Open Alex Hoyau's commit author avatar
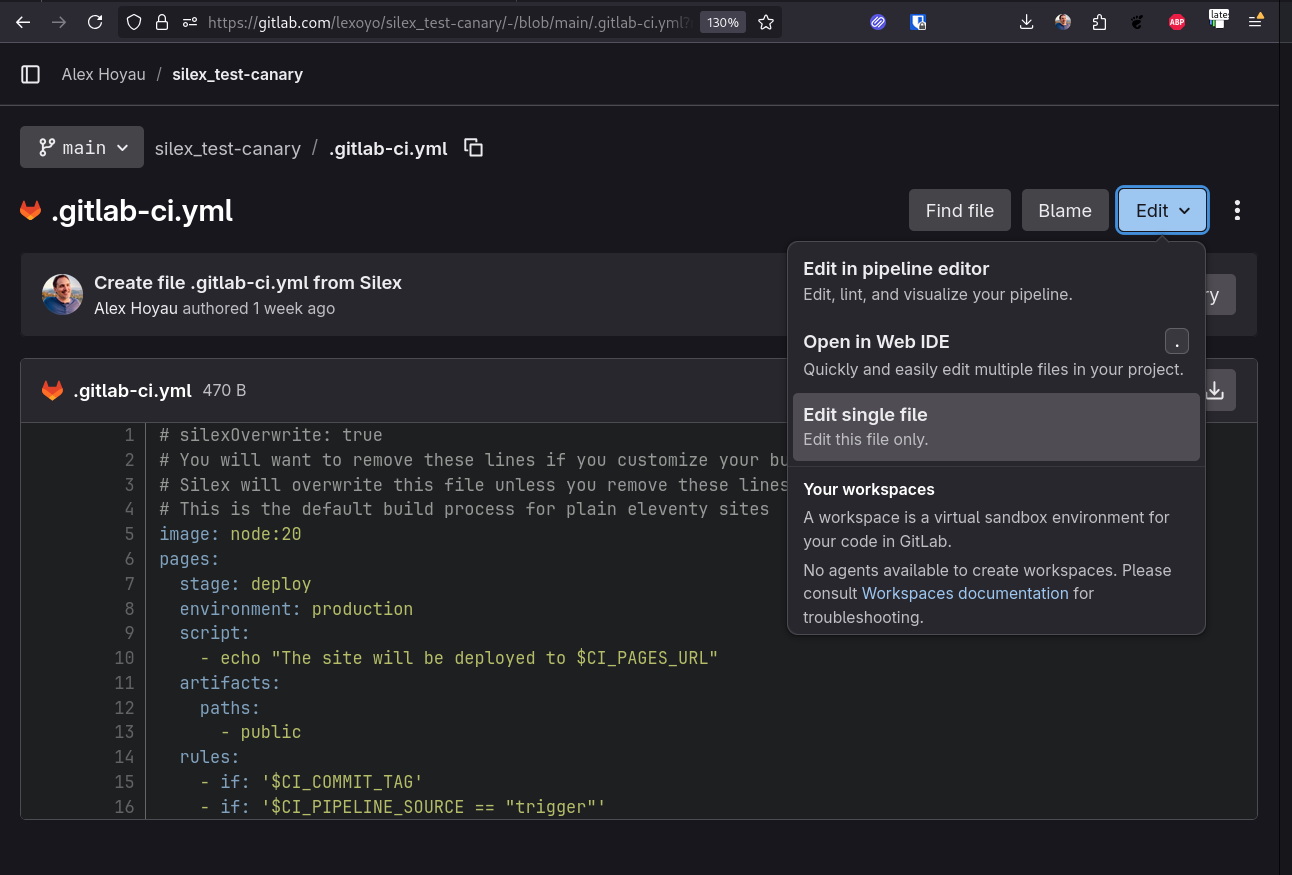1292x875 pixels. (62, 295)
